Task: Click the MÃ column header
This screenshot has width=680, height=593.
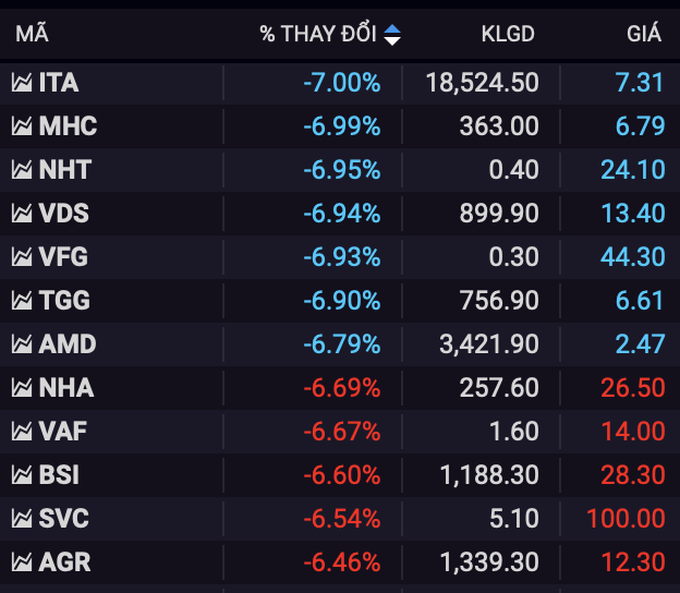Action: [32, 34]
